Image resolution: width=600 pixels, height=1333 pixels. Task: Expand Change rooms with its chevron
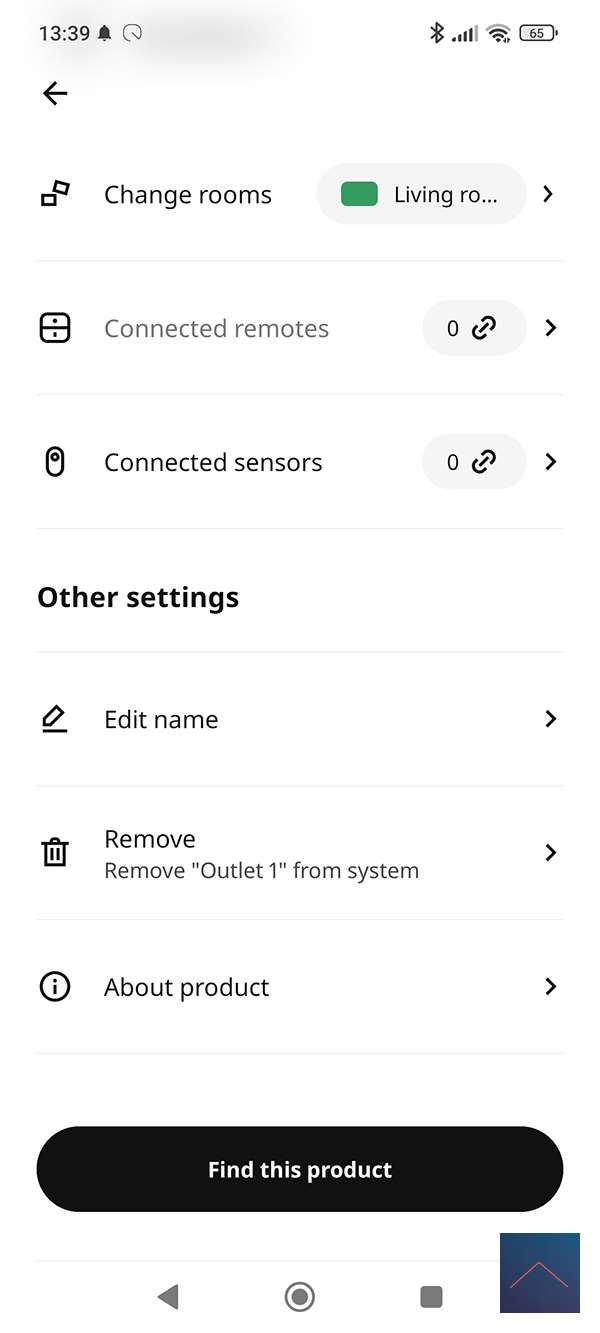[548, 194]
